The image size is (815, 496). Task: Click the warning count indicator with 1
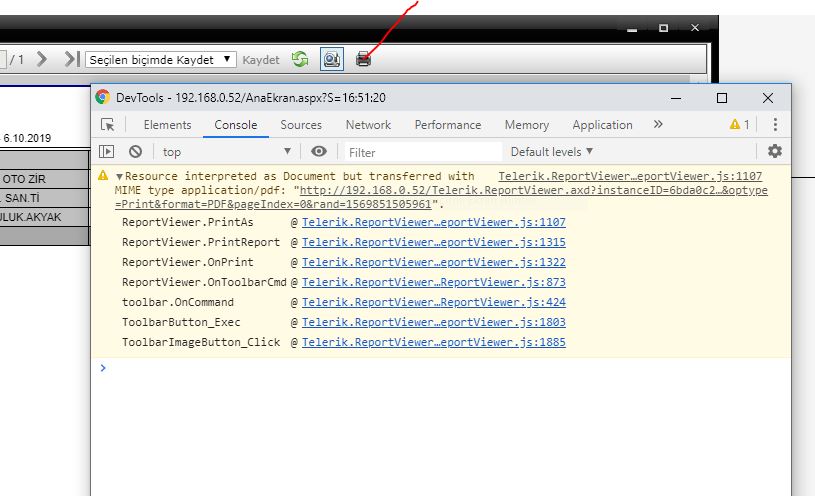coord(739,124)
